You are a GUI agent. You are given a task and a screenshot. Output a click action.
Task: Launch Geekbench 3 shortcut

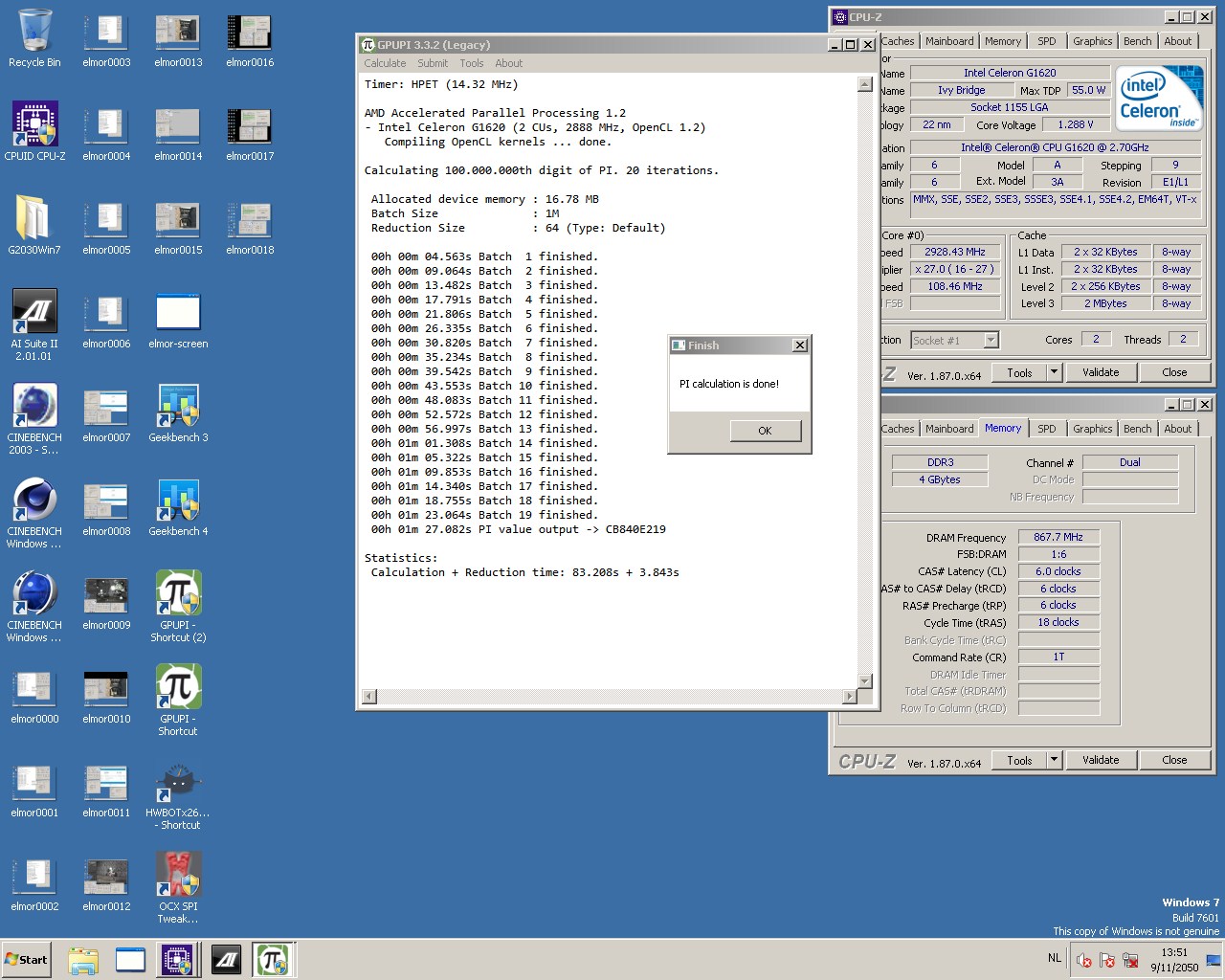point(178,412)
